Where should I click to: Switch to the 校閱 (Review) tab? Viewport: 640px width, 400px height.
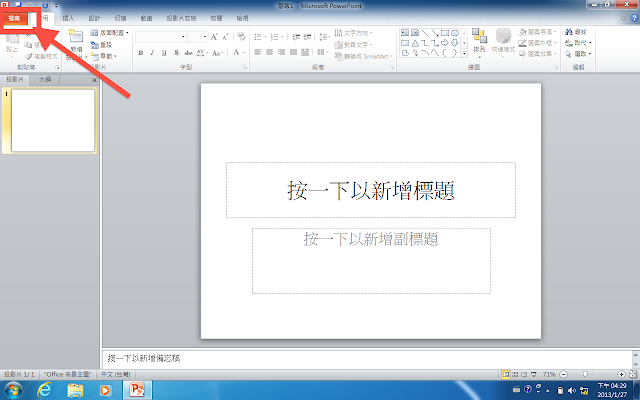216,18
